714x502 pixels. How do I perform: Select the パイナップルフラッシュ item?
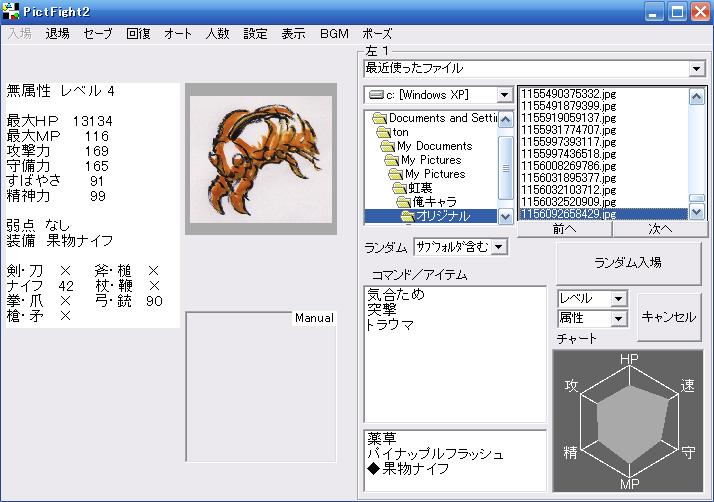(x=435, y=454)
